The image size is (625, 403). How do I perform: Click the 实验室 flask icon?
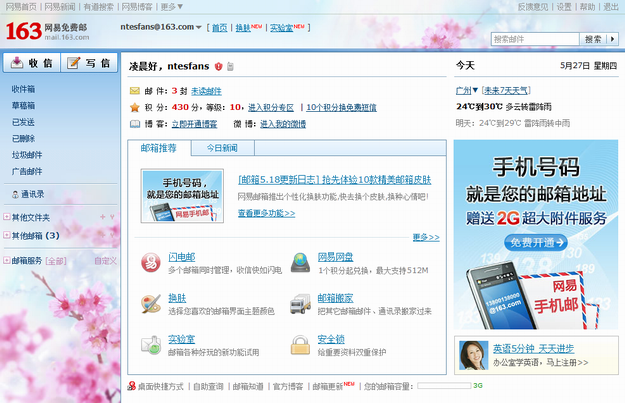coord(151,345)
